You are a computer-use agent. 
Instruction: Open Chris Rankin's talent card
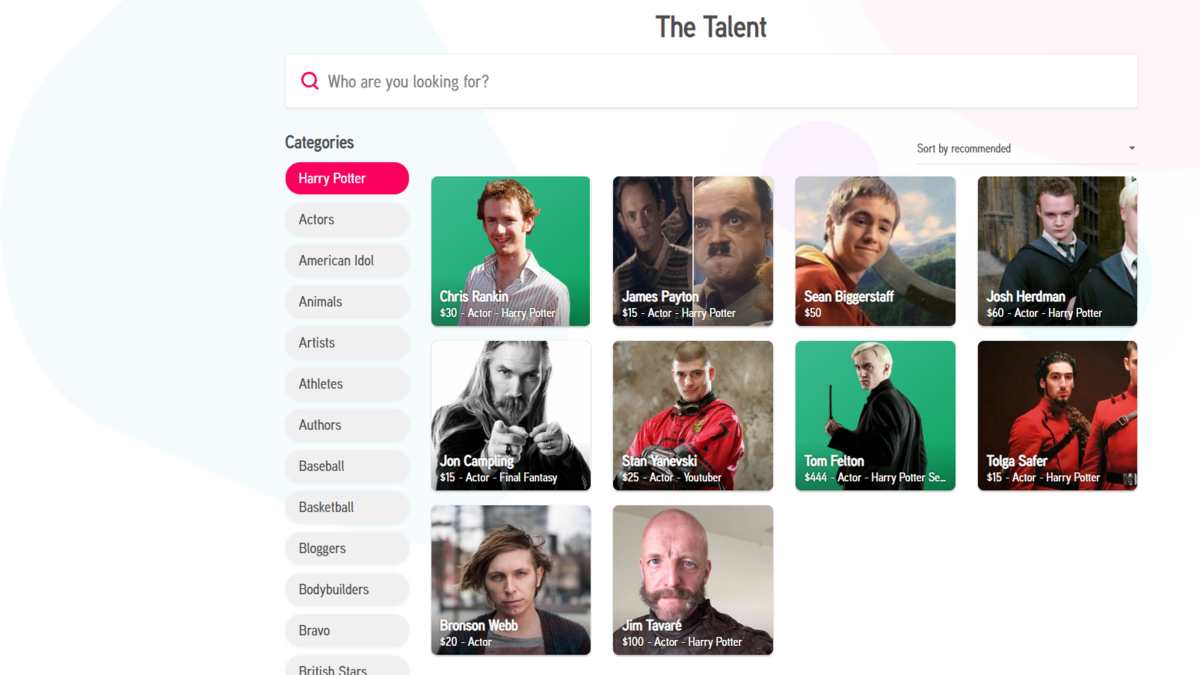click(511, 251)
